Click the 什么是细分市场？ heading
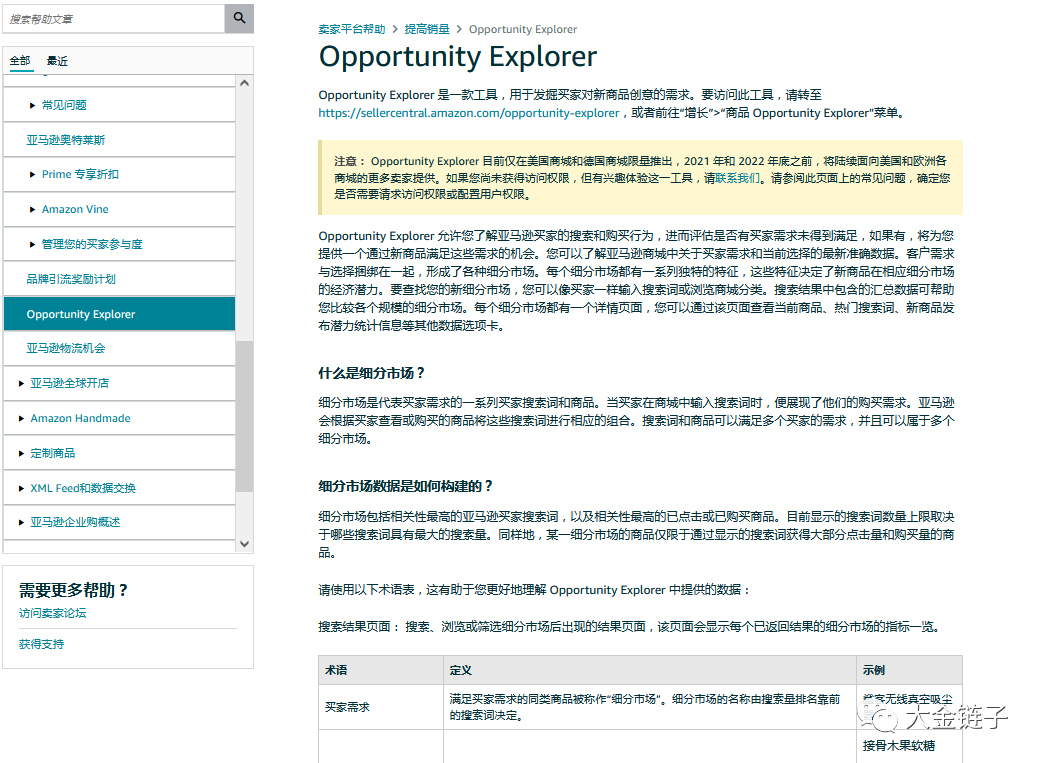Screen dimensions: 1042x763 pyautogui.click(x=371, y=374)
